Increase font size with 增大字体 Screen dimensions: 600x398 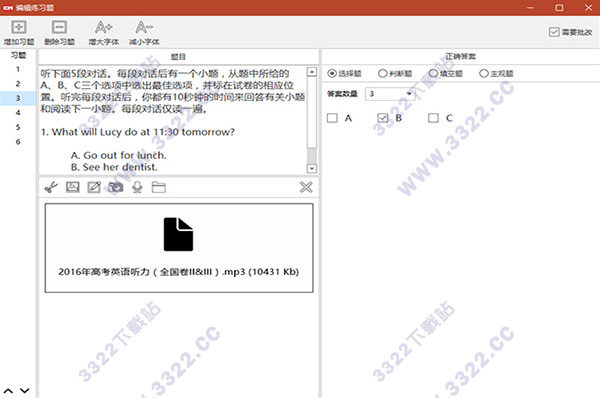coord(103,28)
